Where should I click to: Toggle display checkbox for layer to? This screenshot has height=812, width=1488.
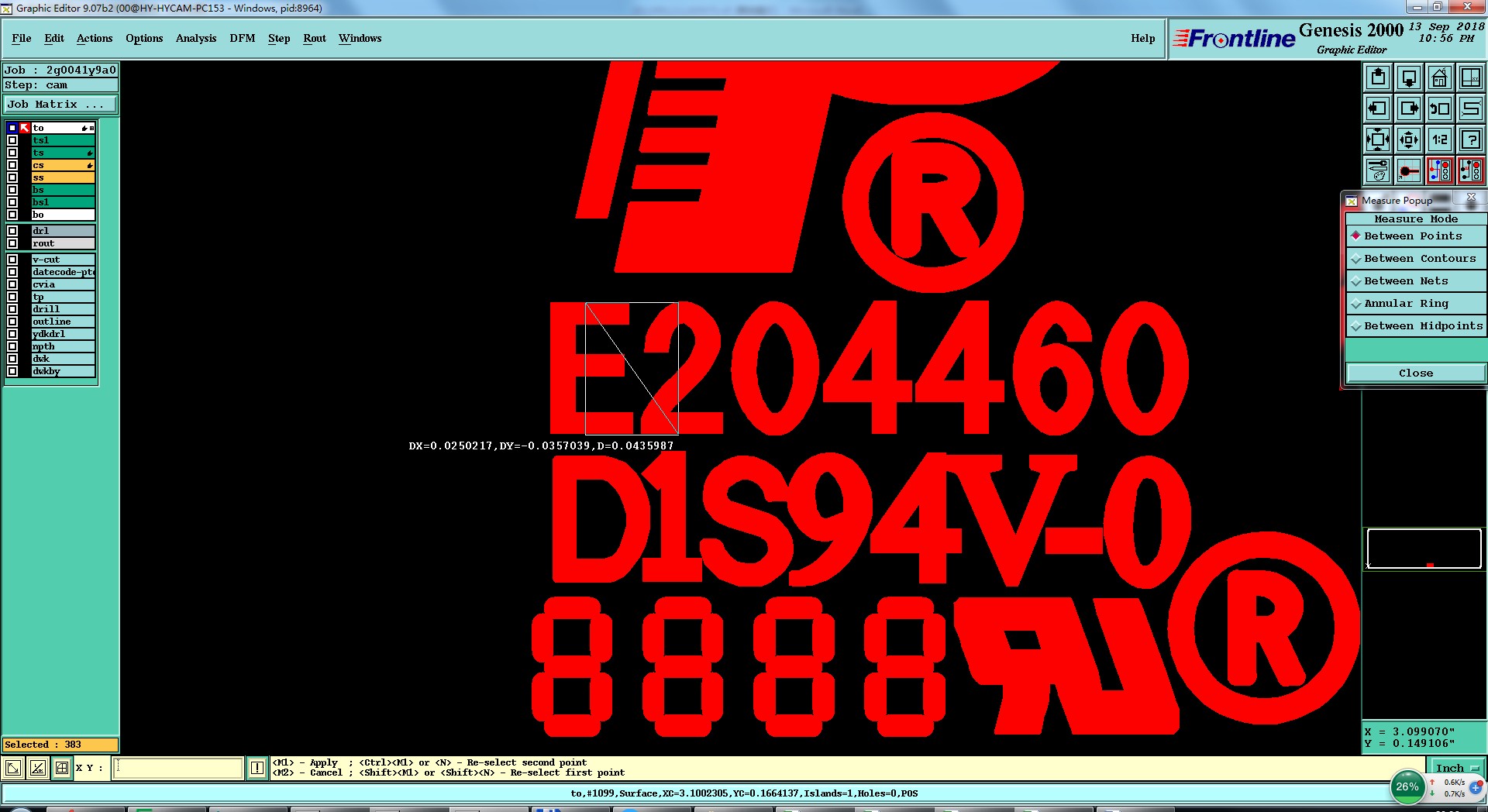coord(12,128)
